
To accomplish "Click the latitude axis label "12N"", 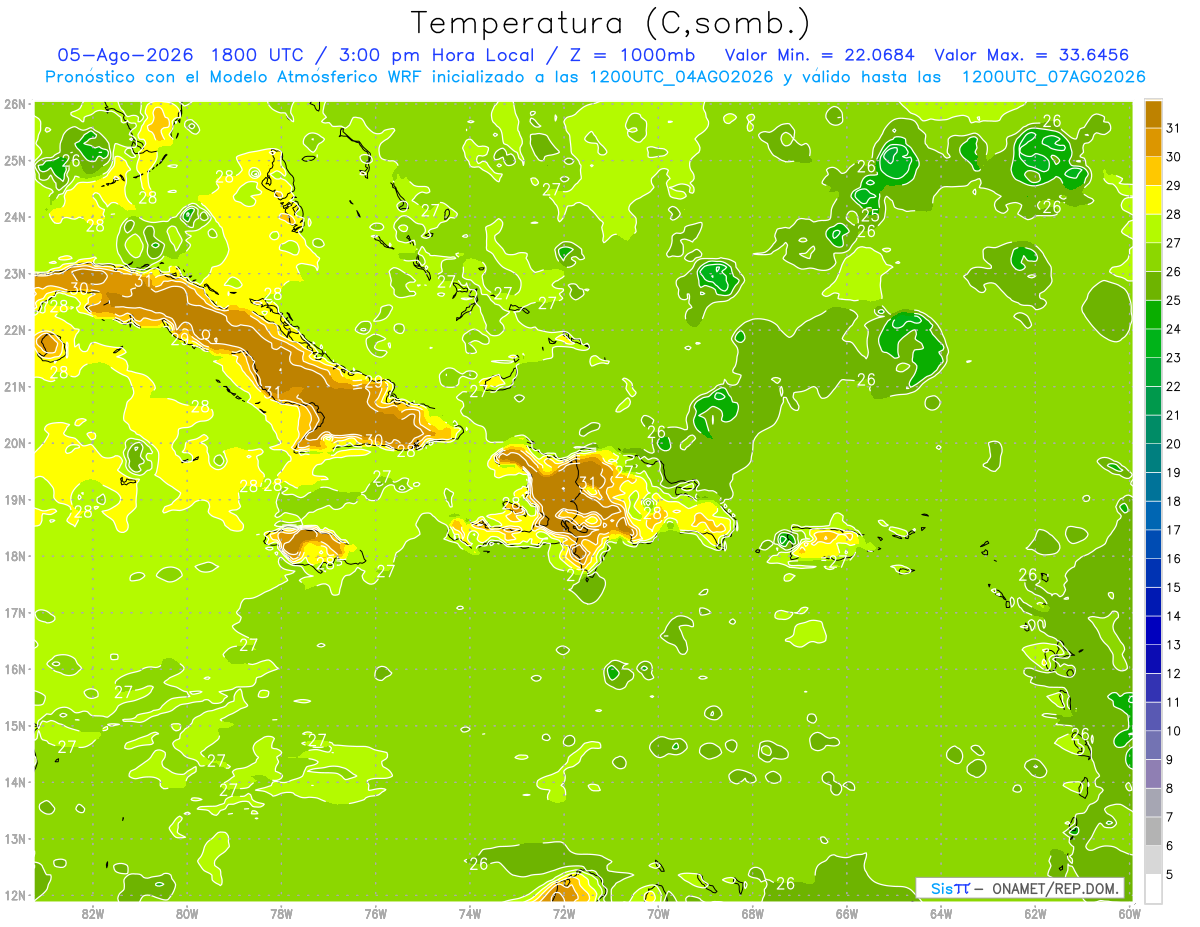I will tap(16, 894).
